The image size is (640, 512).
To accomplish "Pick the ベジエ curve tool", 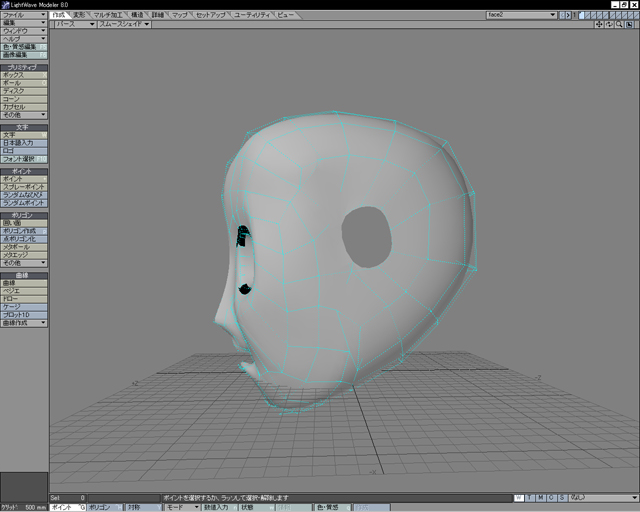I will click(x=23, y=291).
